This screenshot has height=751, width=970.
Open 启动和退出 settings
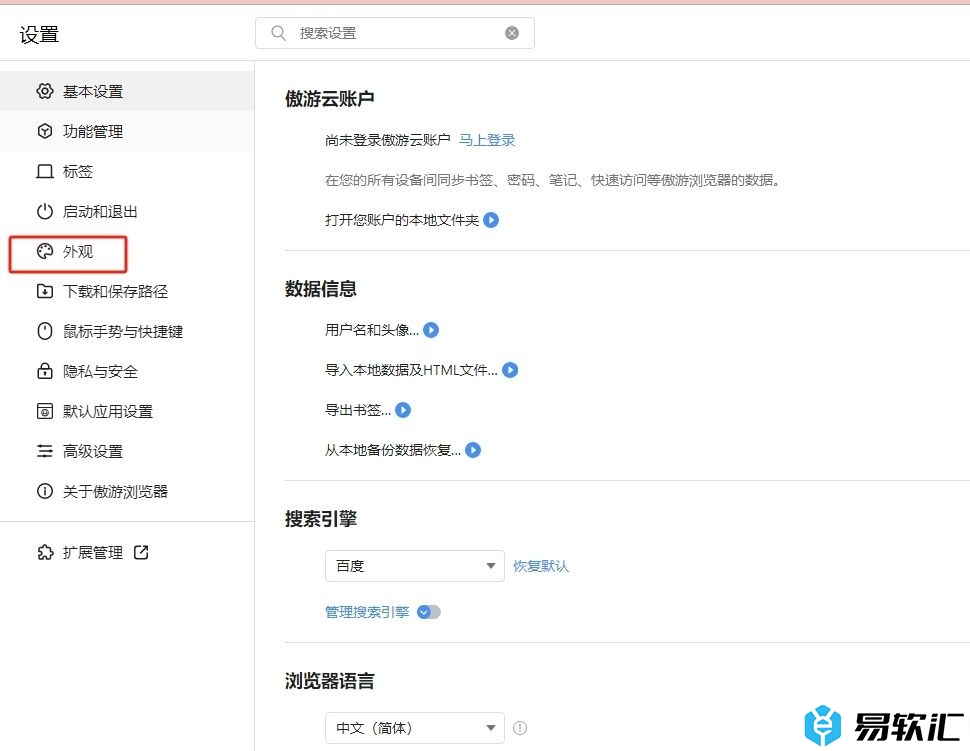coord(127,212)
